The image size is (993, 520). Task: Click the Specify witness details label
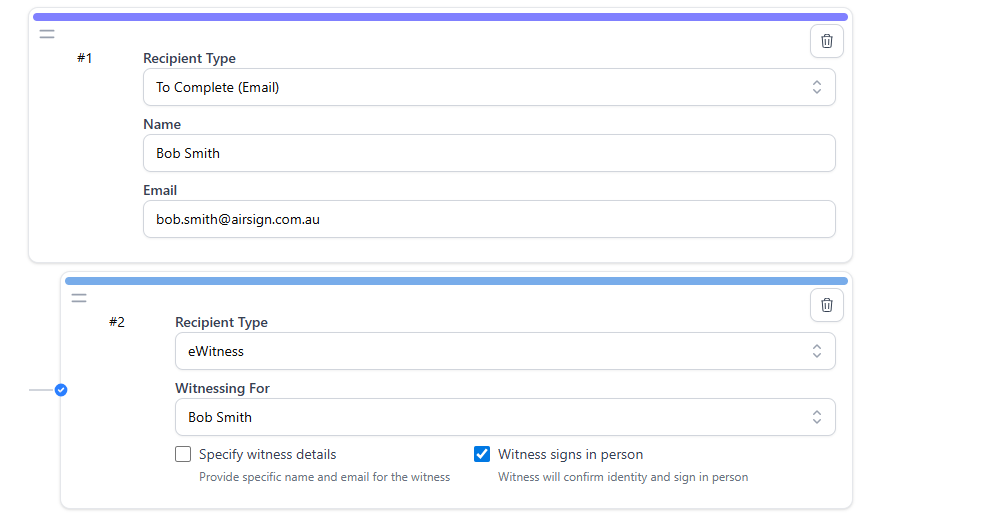[x=267, y=454]
